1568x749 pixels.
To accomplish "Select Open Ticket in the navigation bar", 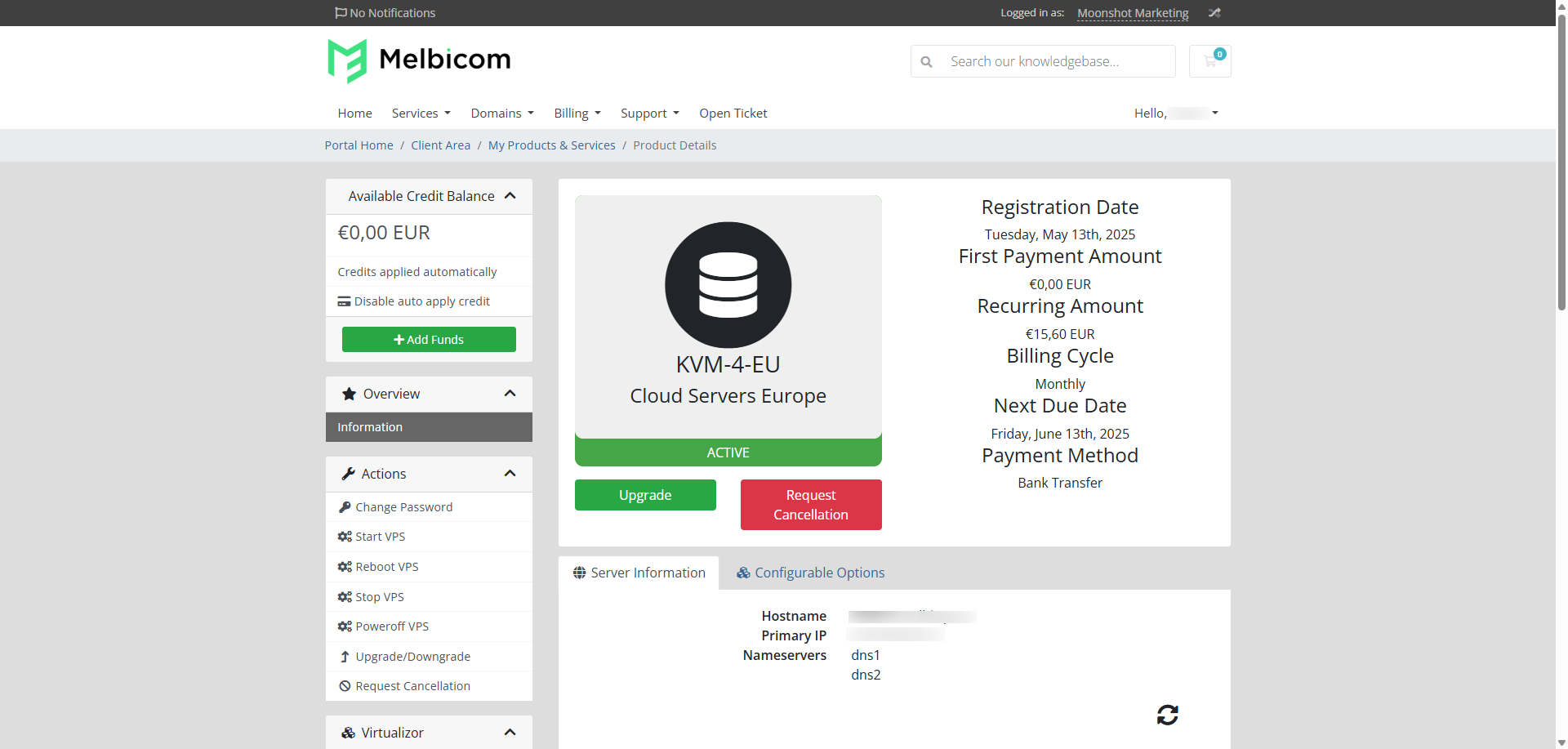I will (733, 114).
